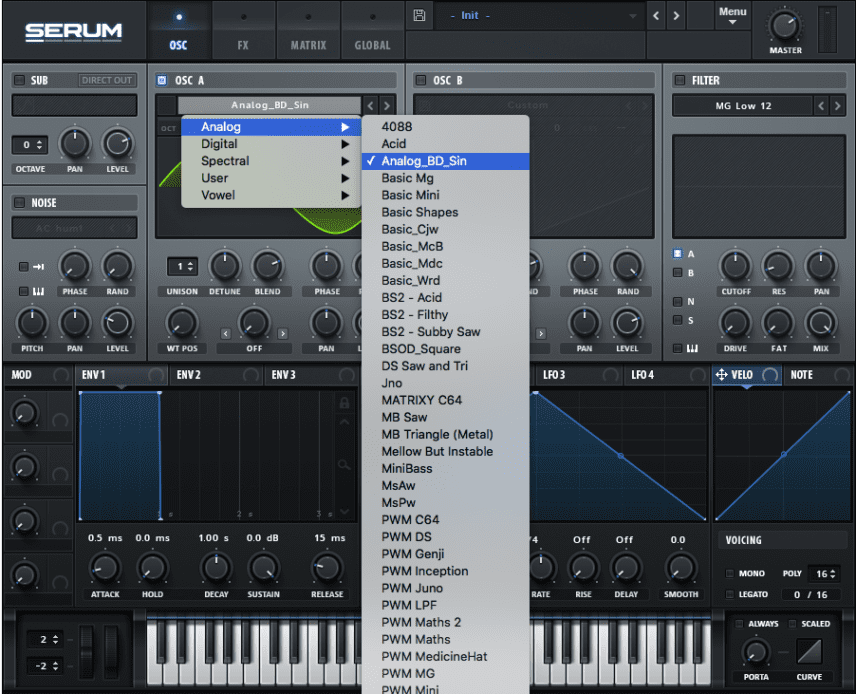Switch to the MATRIX tab
Image resolution: width=856 pixels, height=694 pixels.
pyautogui.click(x=308, y=31)
